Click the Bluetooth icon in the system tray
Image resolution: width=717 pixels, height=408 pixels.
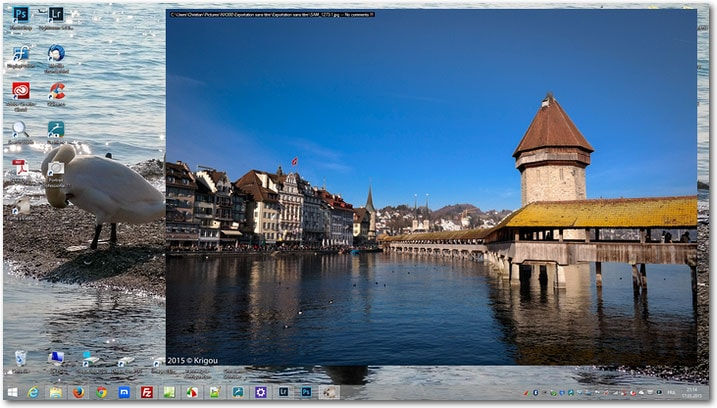pyautogui.click(x=535, y=392)
